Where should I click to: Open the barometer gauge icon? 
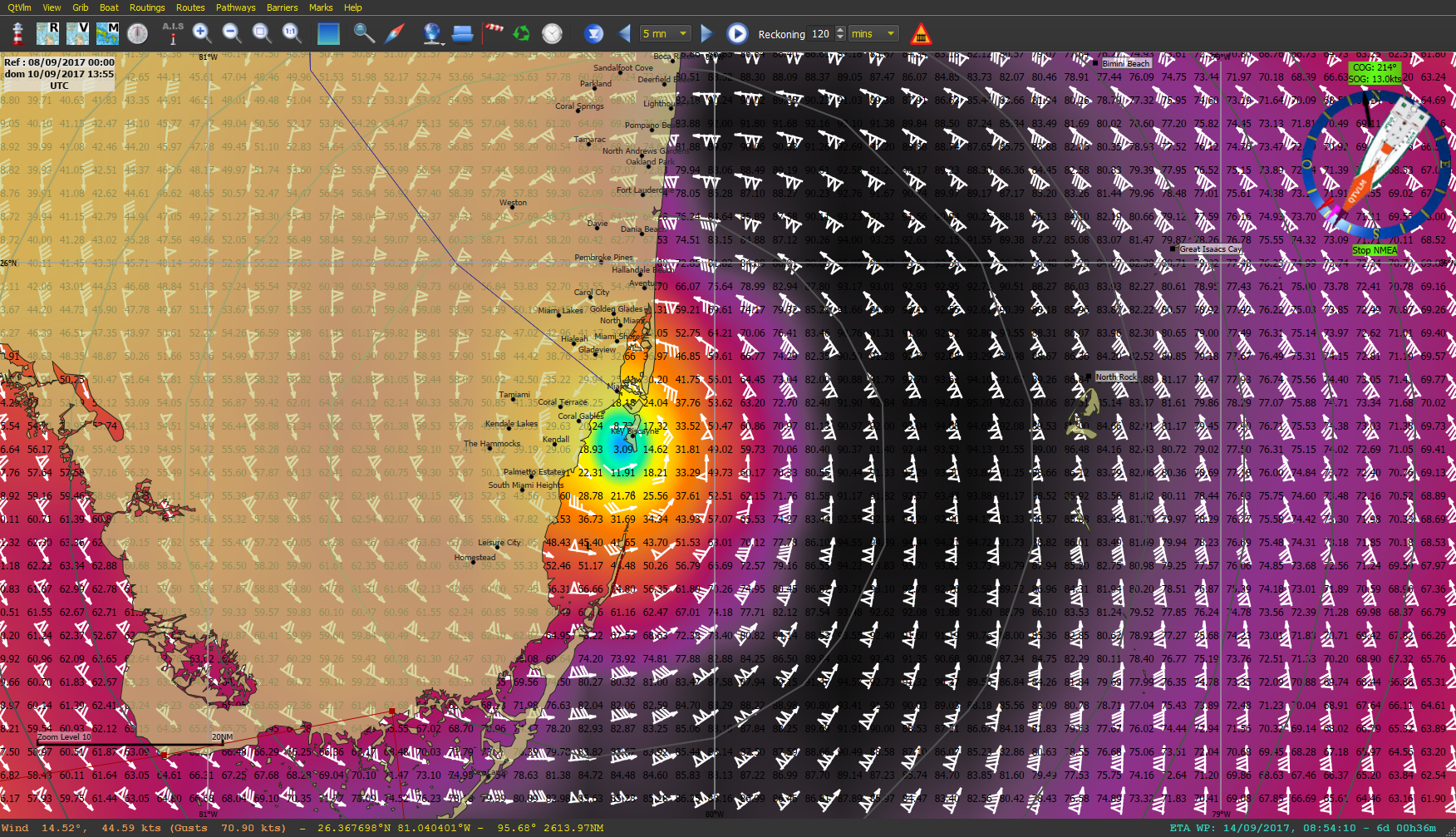click(137, 33)
